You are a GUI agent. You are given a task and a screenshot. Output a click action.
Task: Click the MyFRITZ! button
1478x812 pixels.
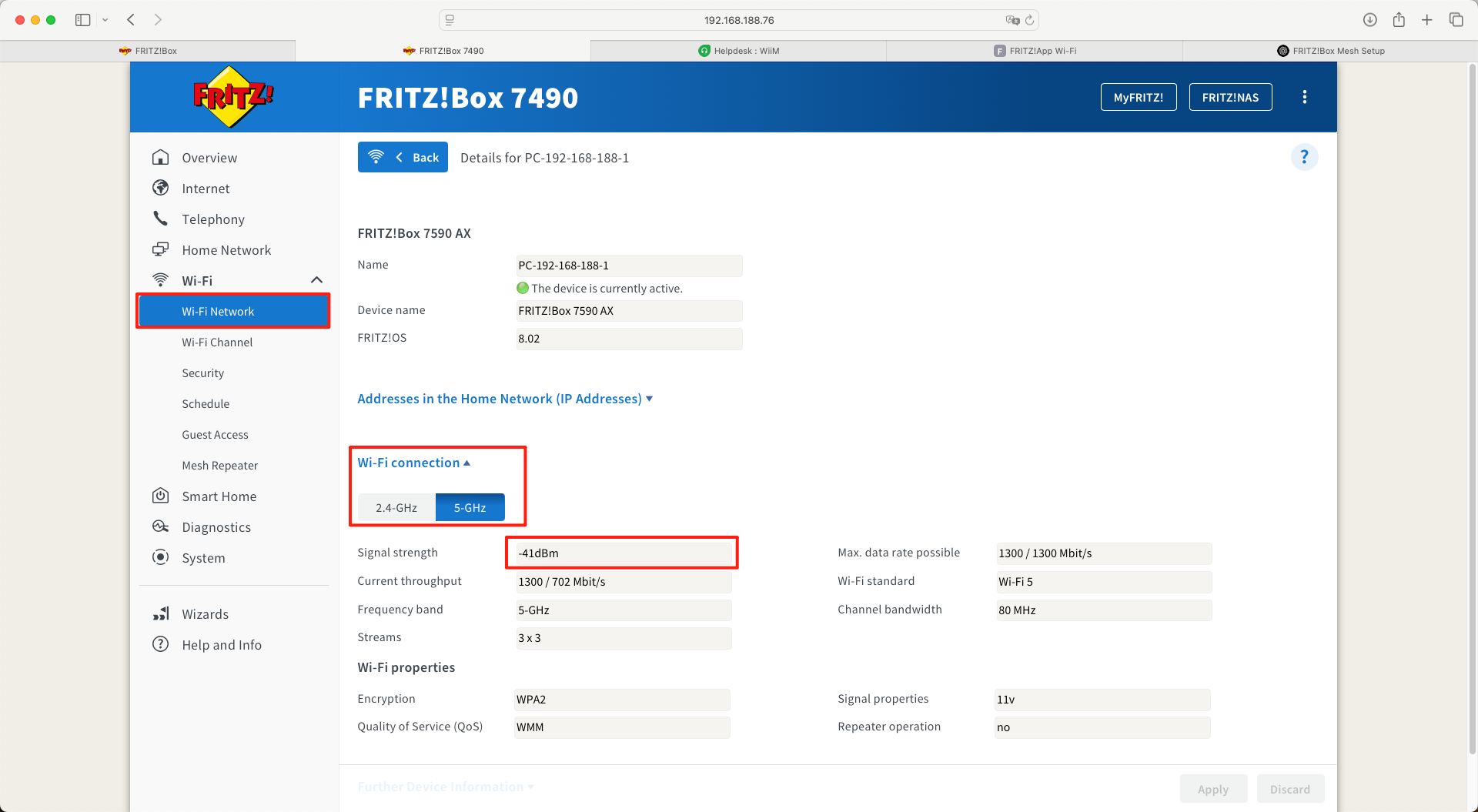point(1139,97)
